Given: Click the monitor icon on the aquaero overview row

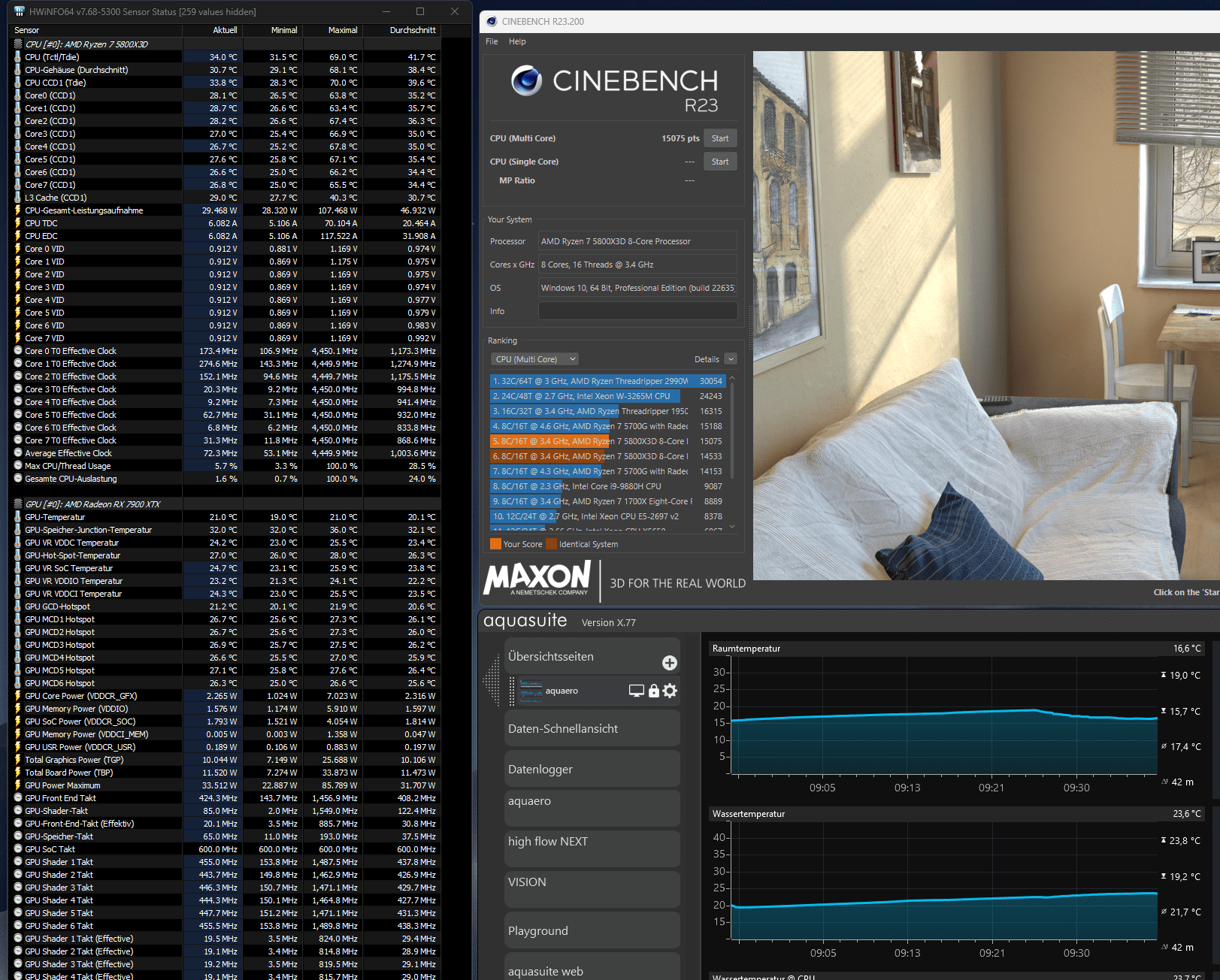Looking at the screenshot, I should 637,691.
